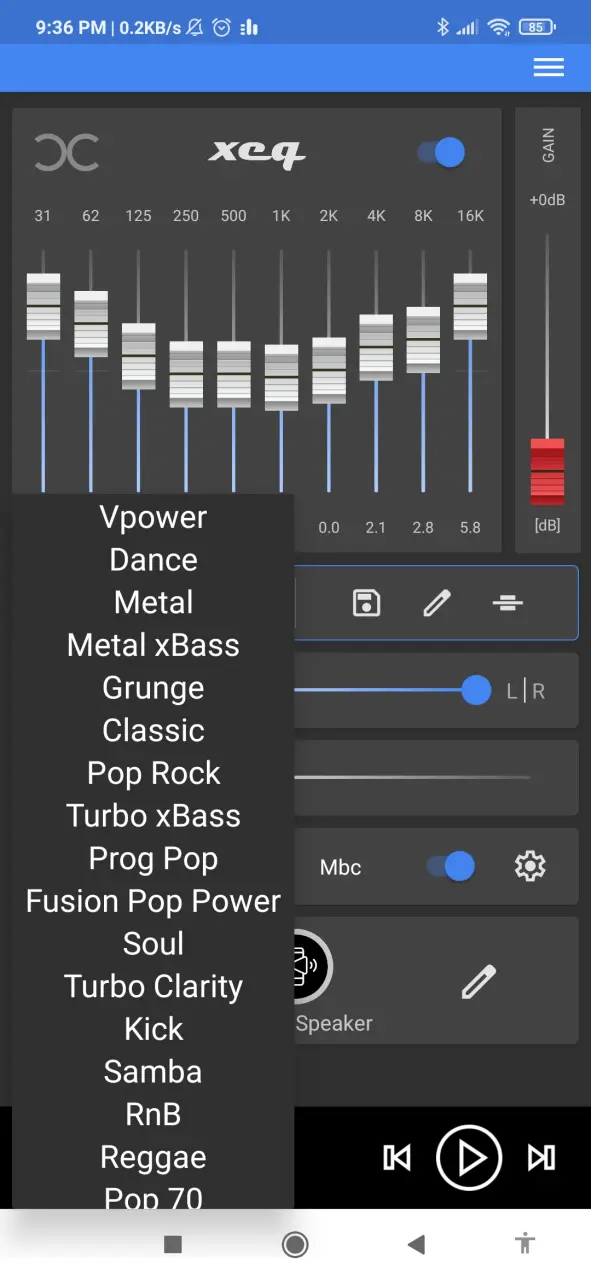Tap the Wi-Fi status icon

pos(499,28)
